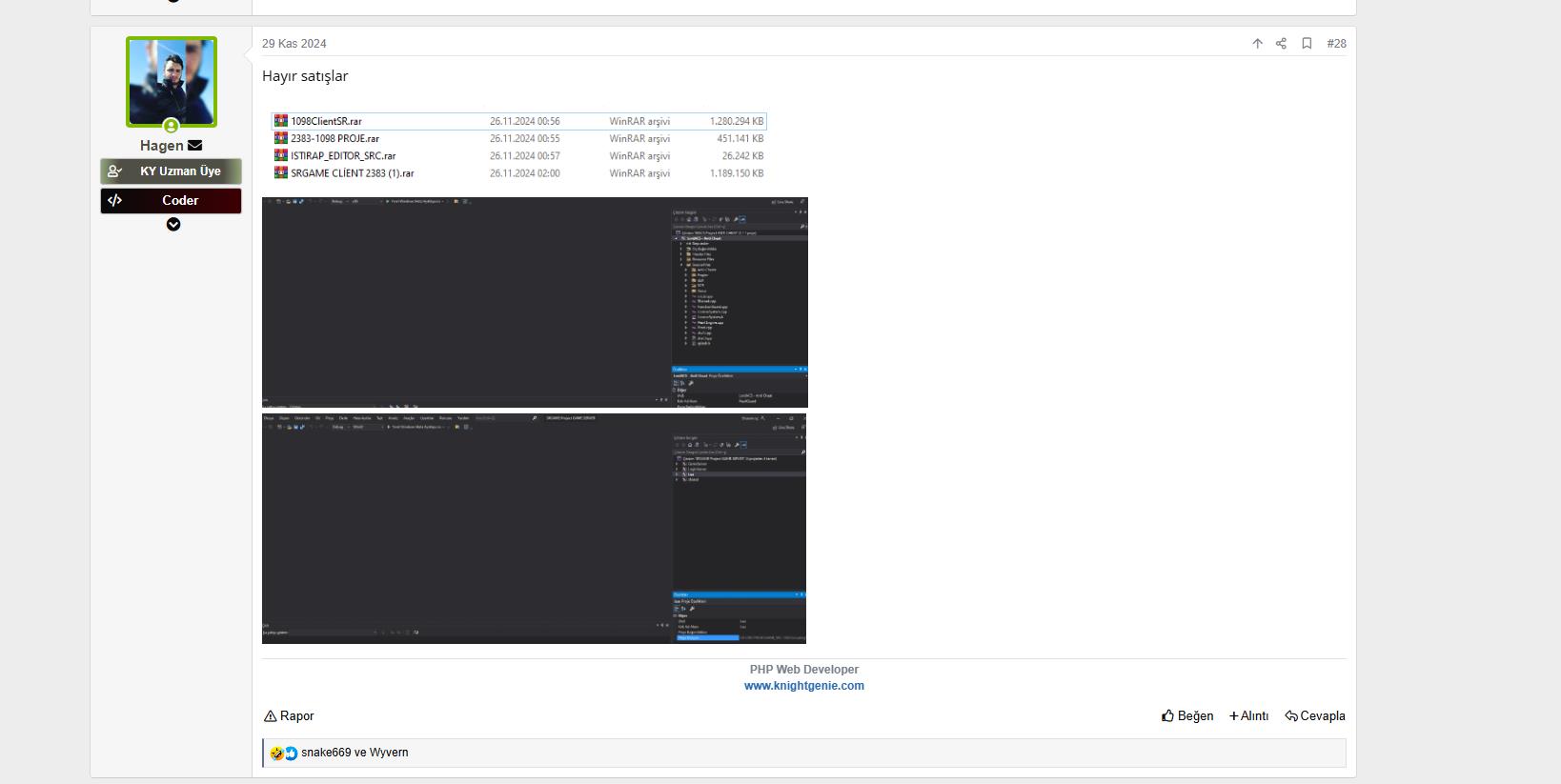This screenshot has width=1561, height=784.
Task: Click the Hagen username link
Action: pos(161,146)
